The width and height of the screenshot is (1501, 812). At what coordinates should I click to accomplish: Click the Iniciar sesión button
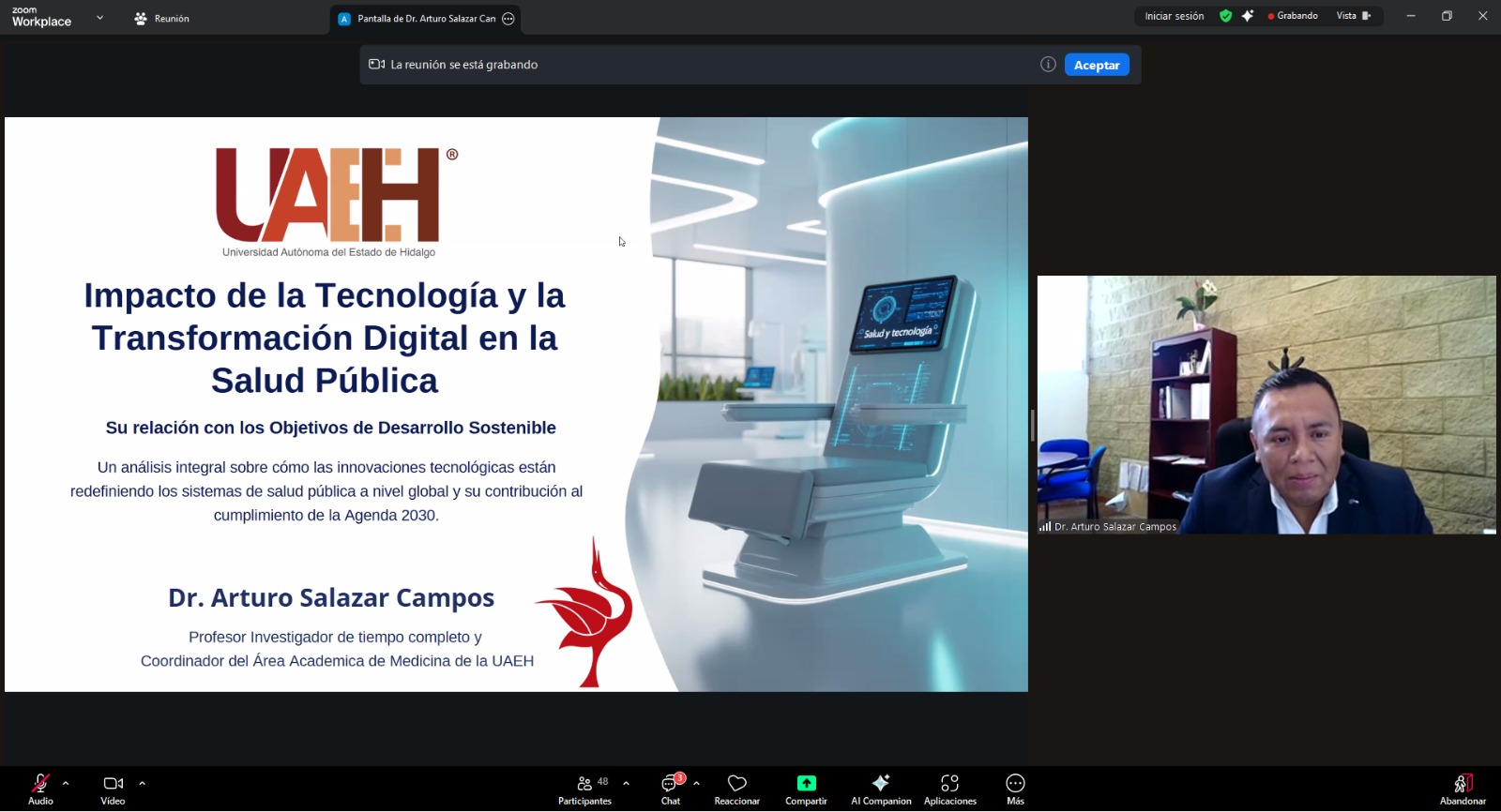click(x=1174, y=16)
